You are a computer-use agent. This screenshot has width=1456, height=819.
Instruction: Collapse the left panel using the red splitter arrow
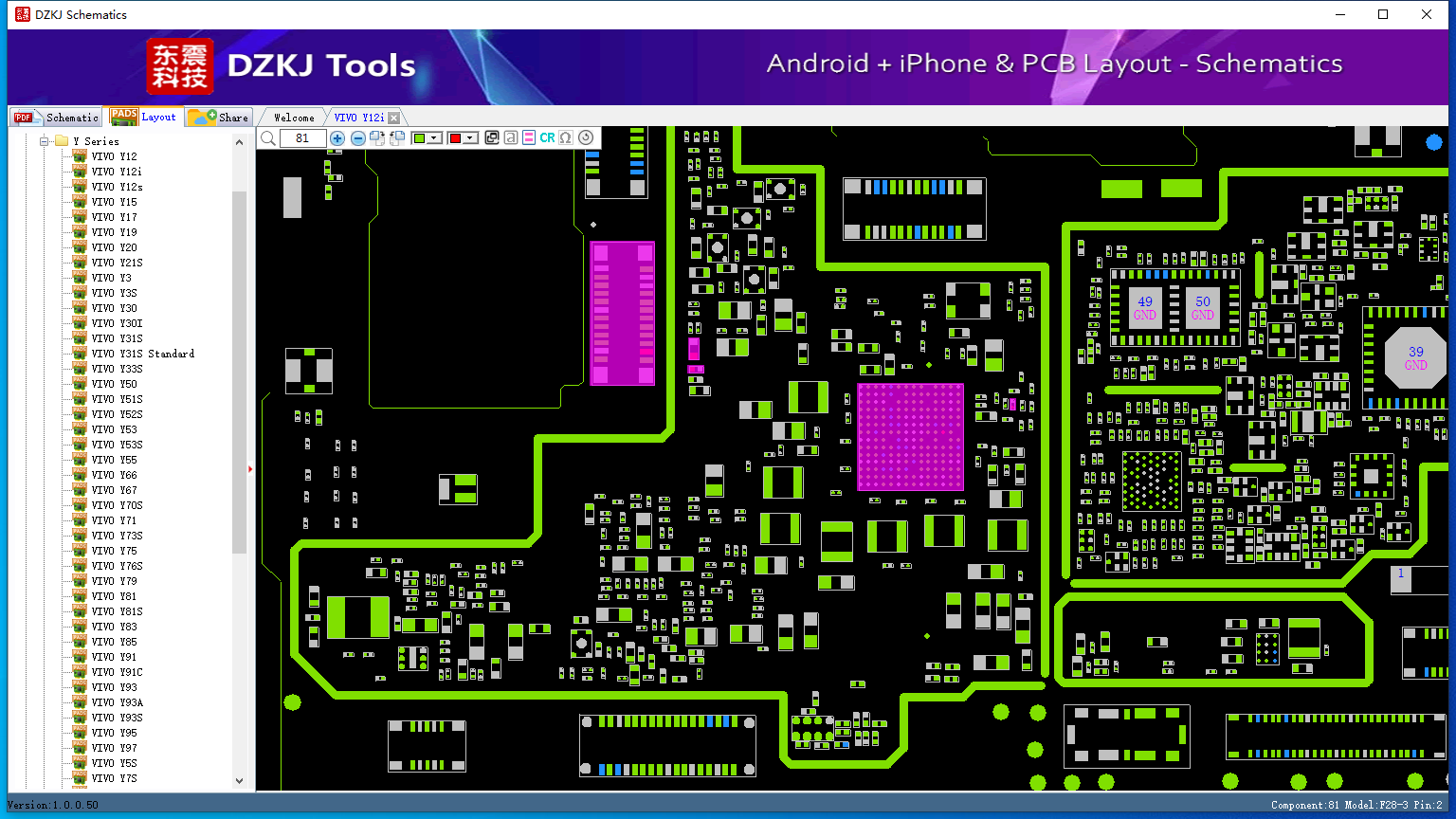250,468
